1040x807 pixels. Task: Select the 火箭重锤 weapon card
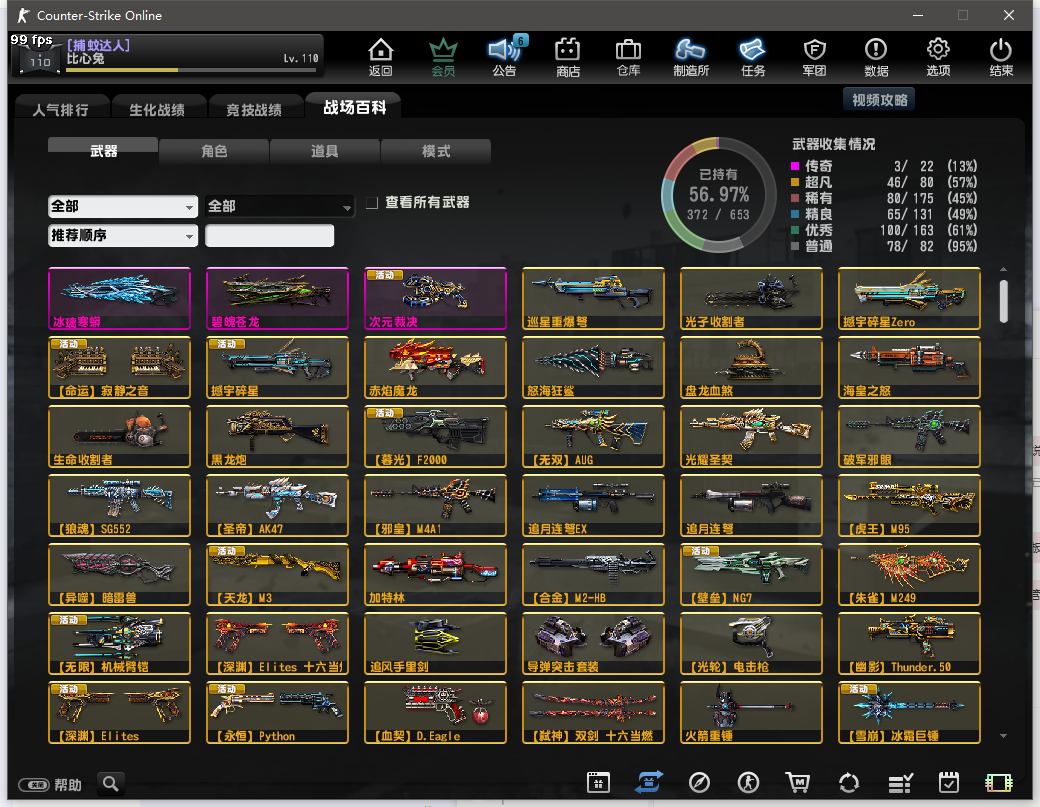tap(751, 712)
